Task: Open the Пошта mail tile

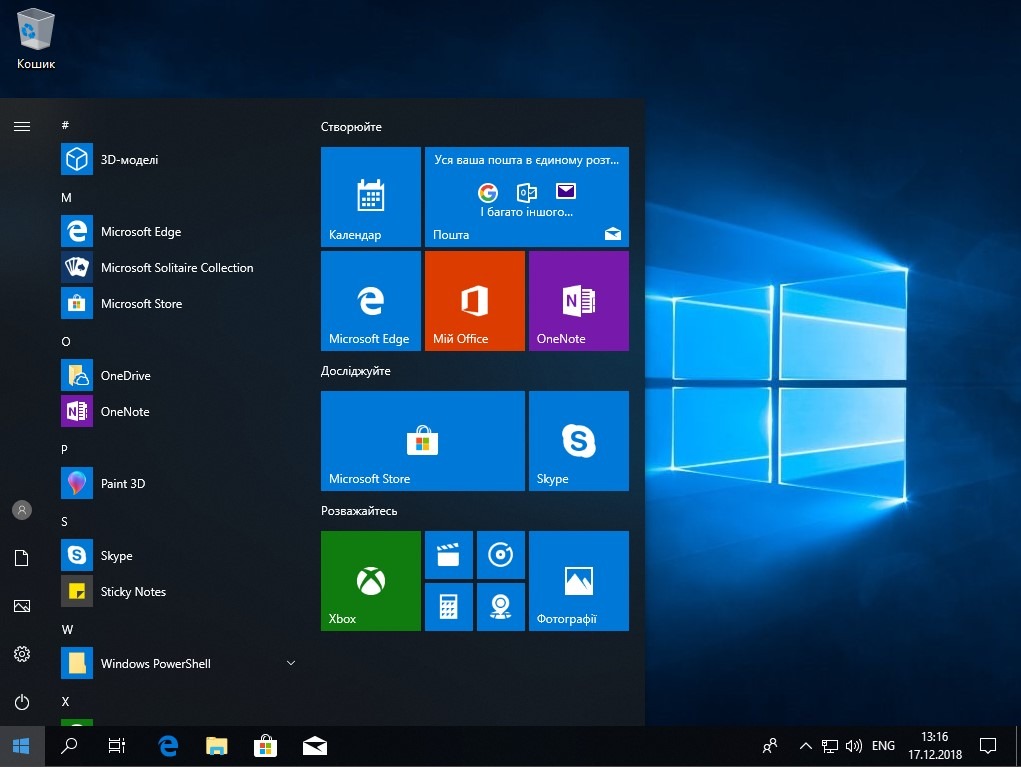Action: pyautogui.click(x=527, y=197)
